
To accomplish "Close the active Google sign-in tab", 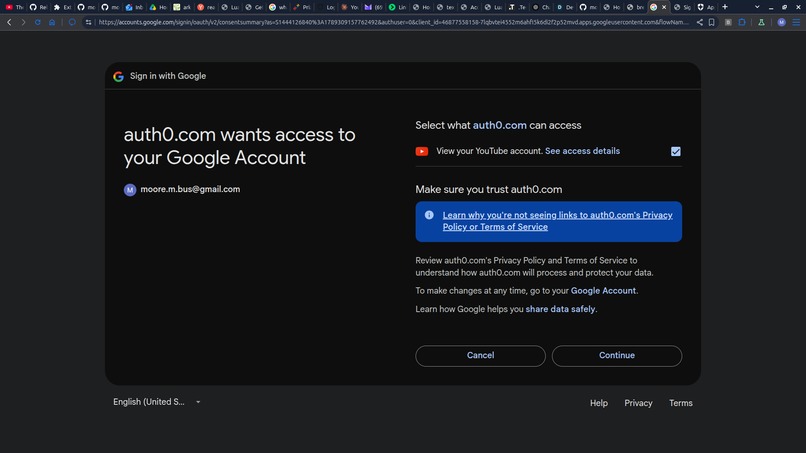I will pos(664,7).
